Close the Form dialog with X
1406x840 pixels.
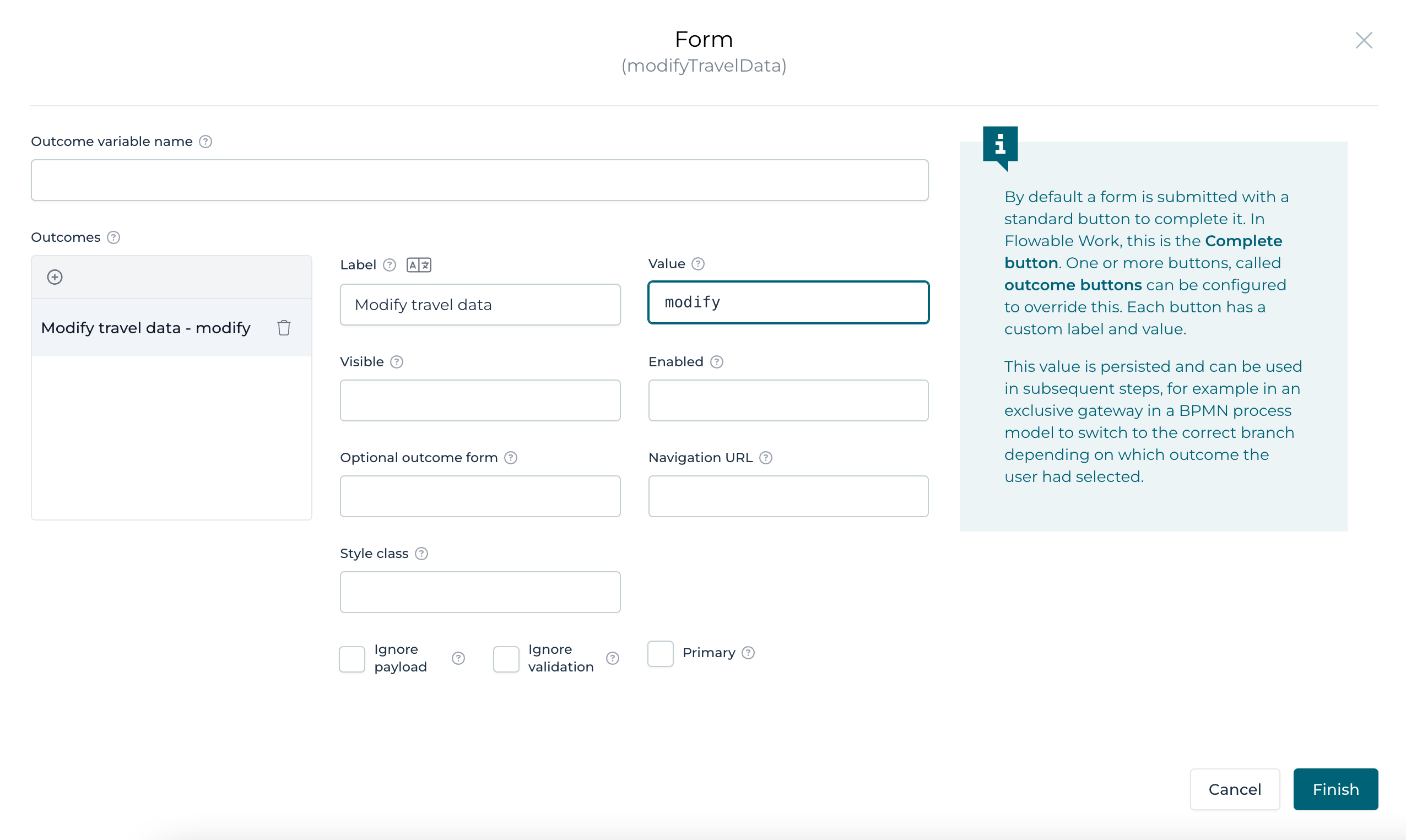pyautogui.click(x=1364, y=40)
